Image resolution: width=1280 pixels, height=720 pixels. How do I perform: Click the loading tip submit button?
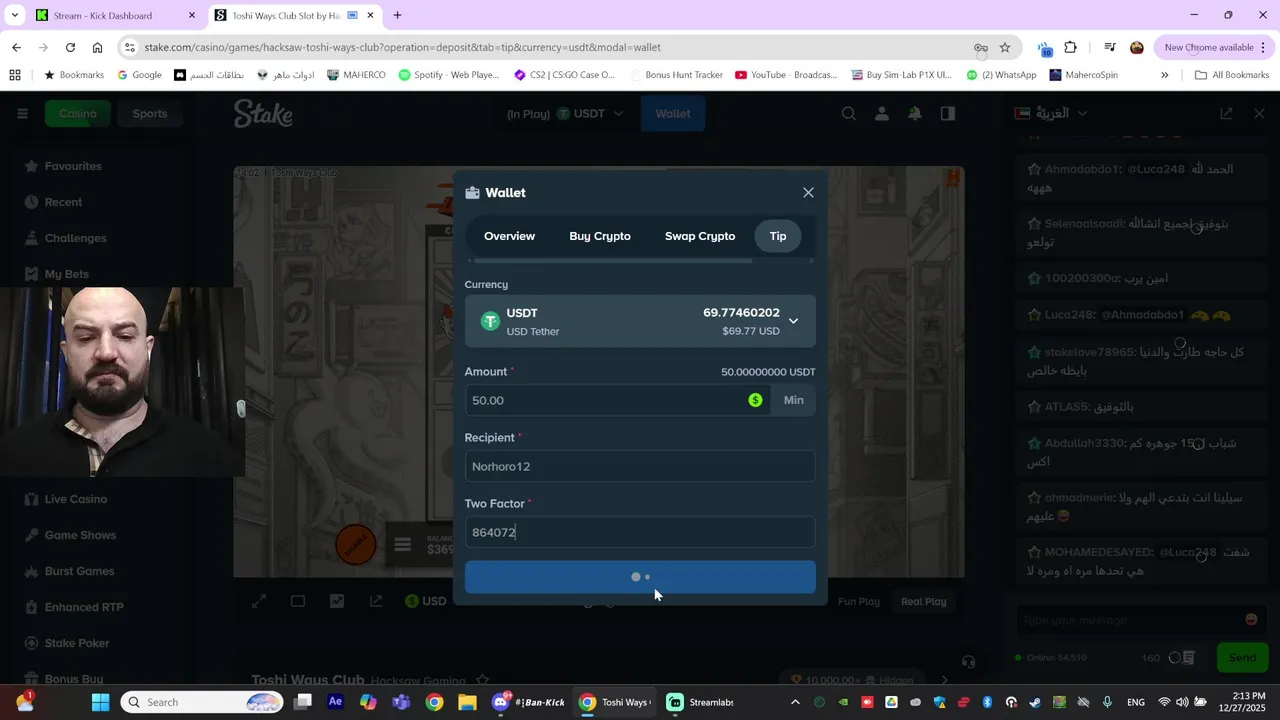[x=640, y=577]
